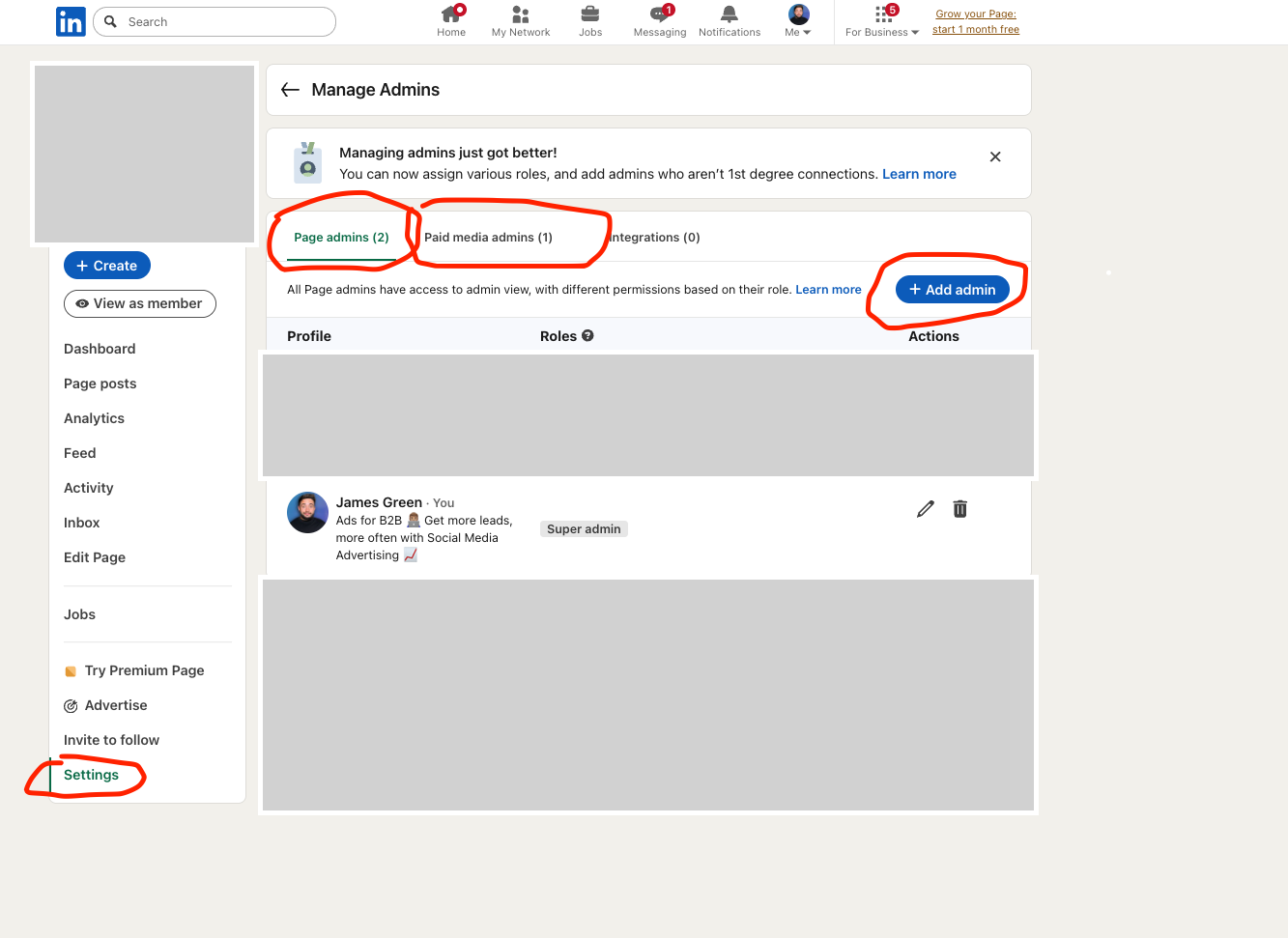Open the Jobs briefcase icon in the top bar
The width and height of the screenshot is (1288, 938).
[x=590, y=21]
